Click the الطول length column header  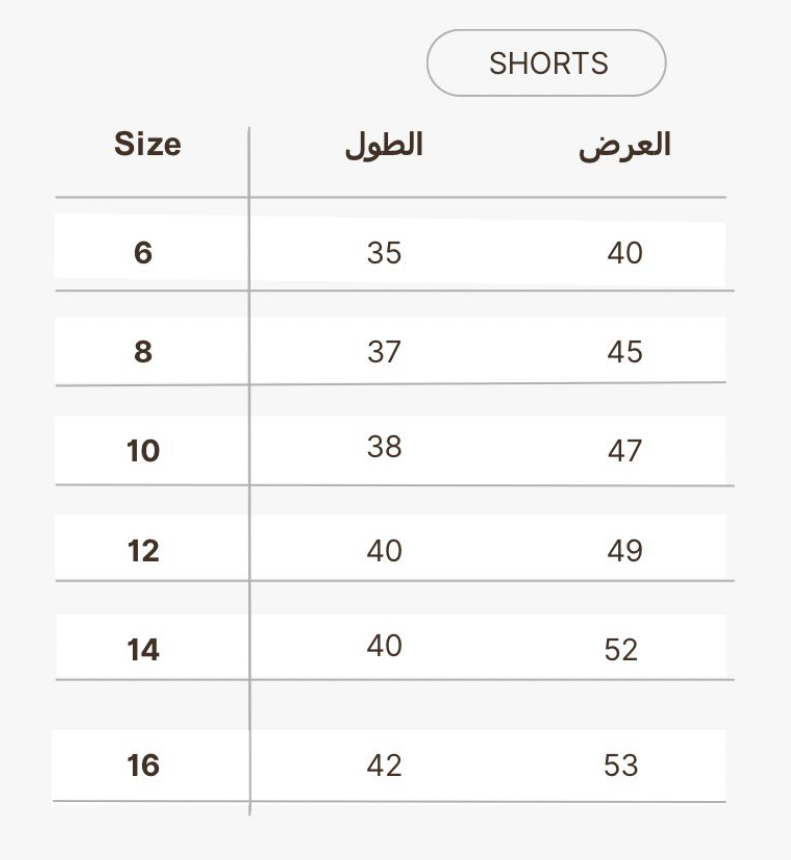[384, 145]
